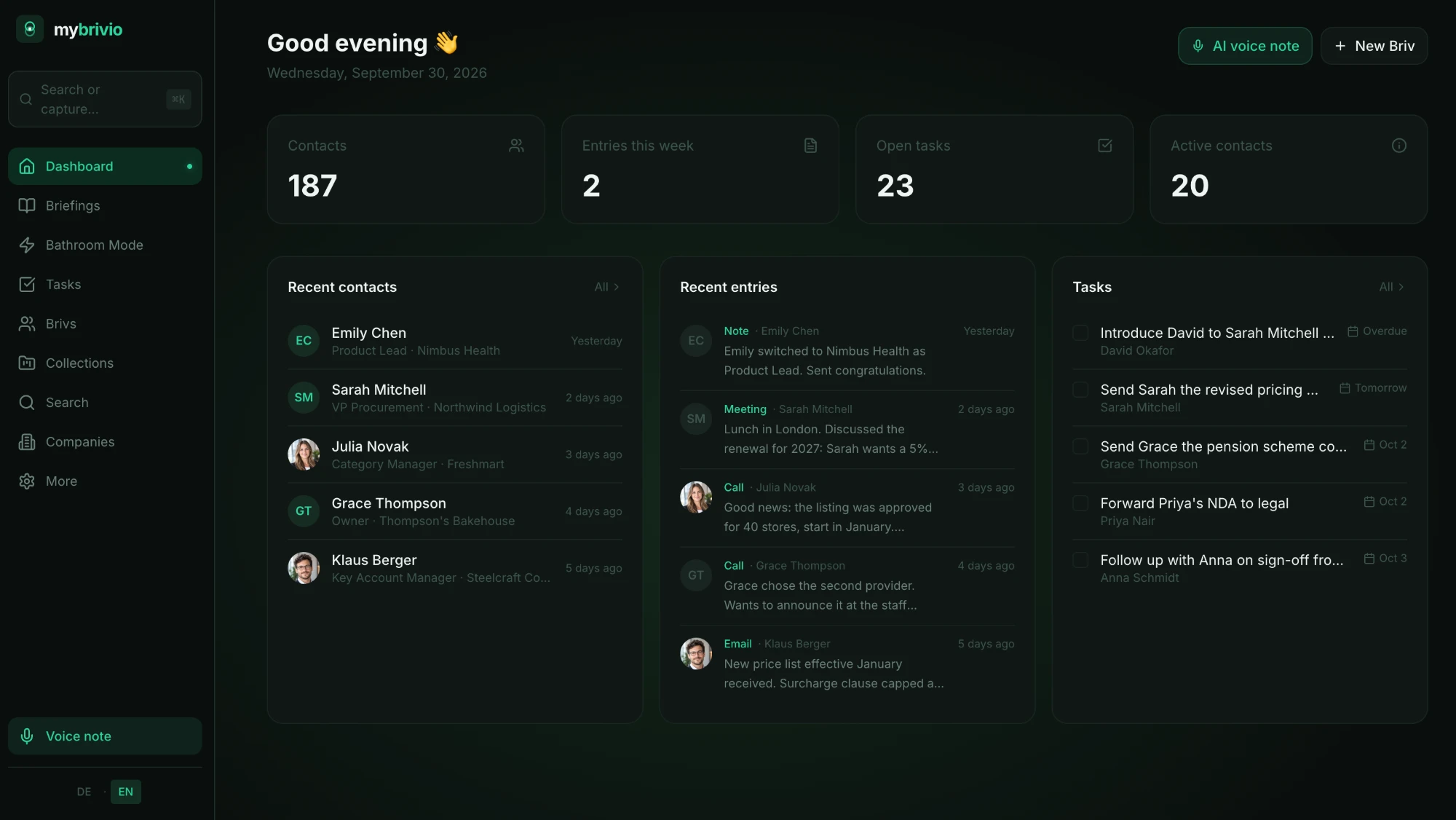Screen dimensions: 1456x820
Task: Click the Brivs people icon
Action: 27,323
